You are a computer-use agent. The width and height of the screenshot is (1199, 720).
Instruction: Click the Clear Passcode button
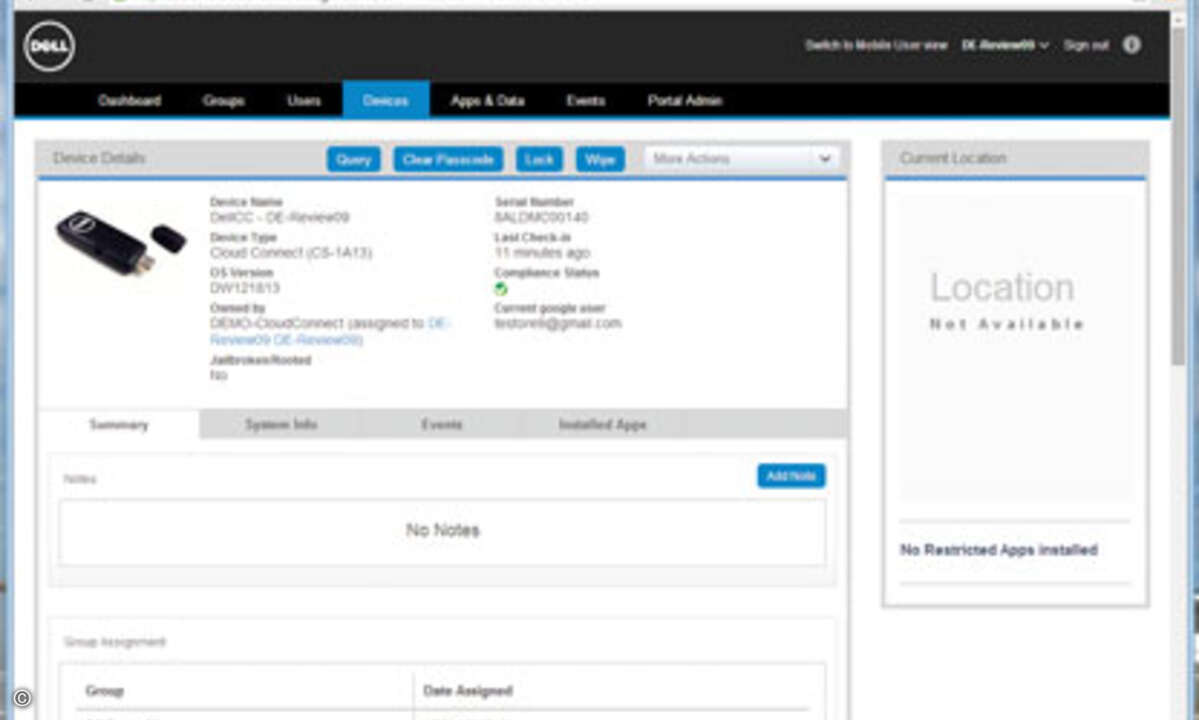click(x=448, y=159)
